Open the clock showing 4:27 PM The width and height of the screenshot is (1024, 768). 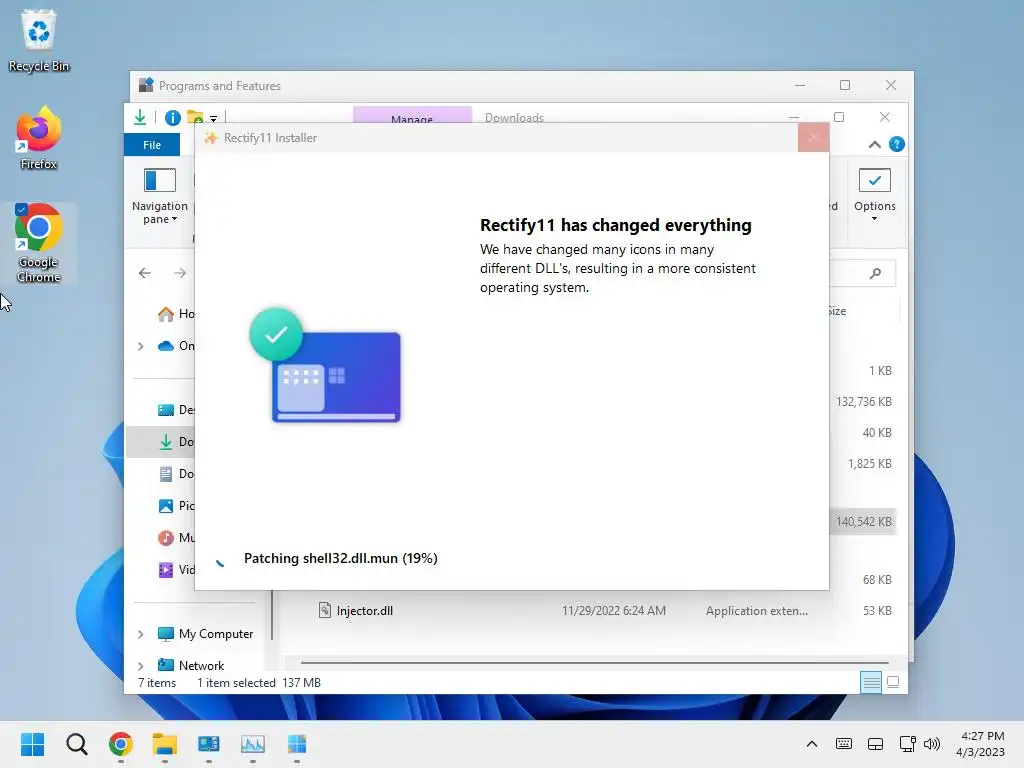980,744
